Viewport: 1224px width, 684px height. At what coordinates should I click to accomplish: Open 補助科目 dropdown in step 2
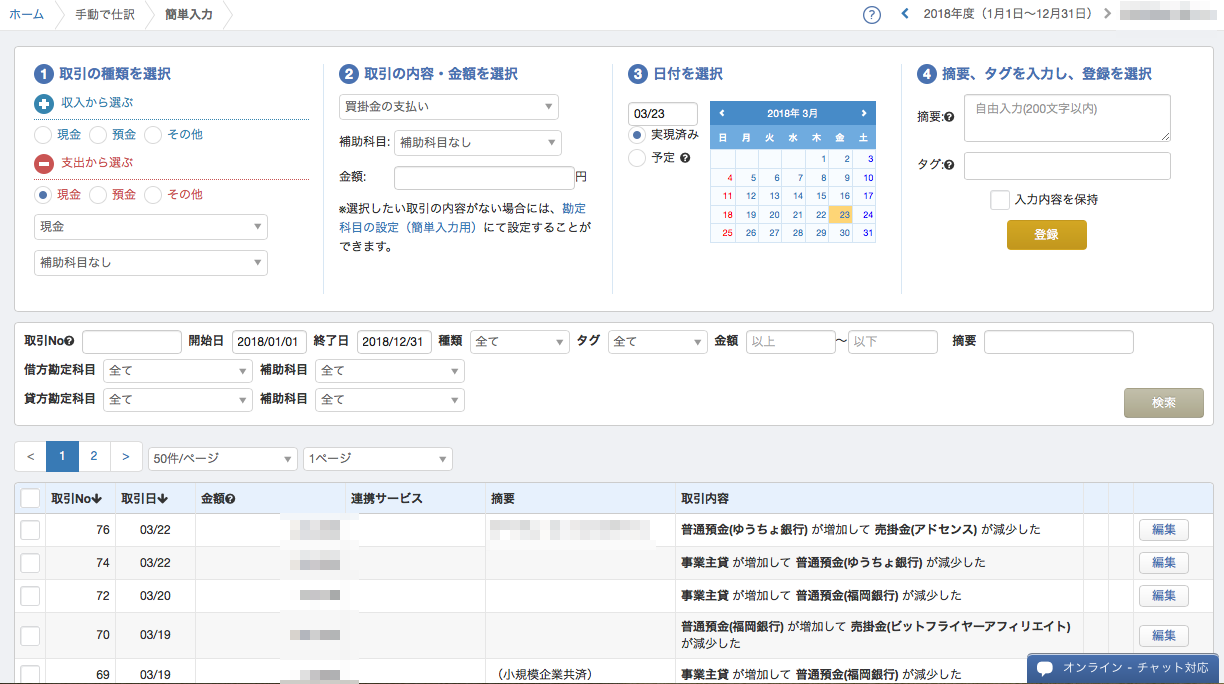478,143
